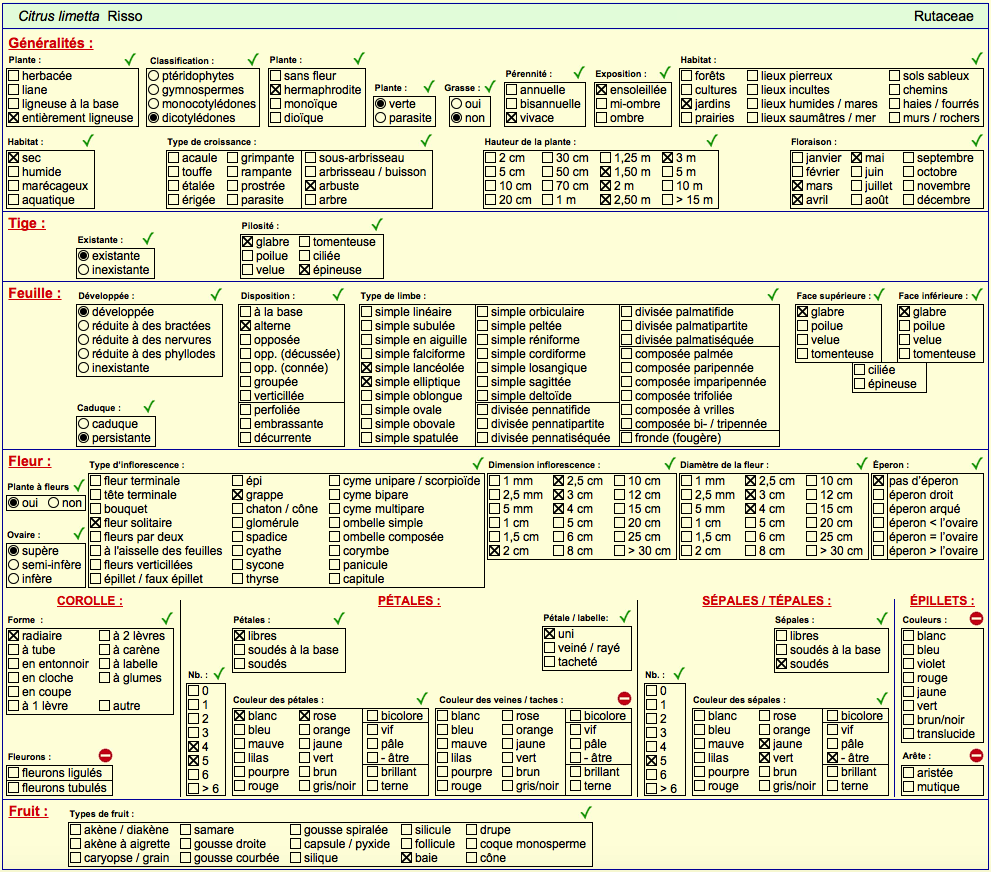This screenshot has height=872, width=991.
Task: Click the ÉPILLETS heading link
Action: pyautogui.click(x=942, y=601)
